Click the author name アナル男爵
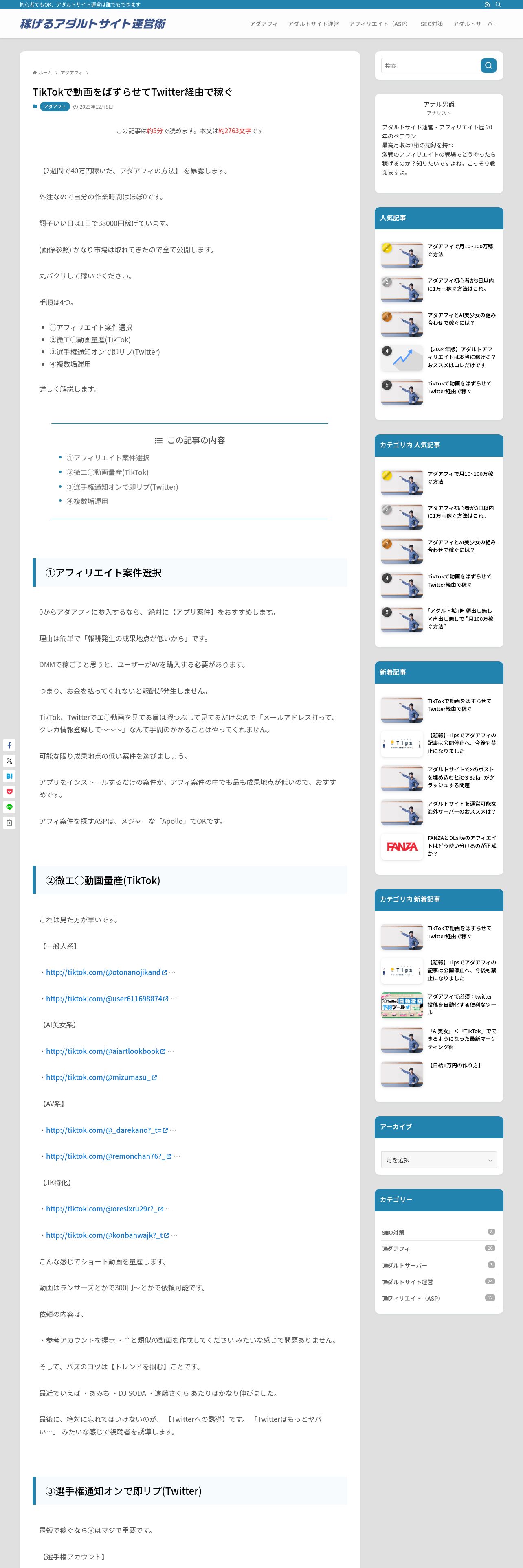The height and width of the screenshot is (1568, 523). pyautogui.click(x=439, y=104)
